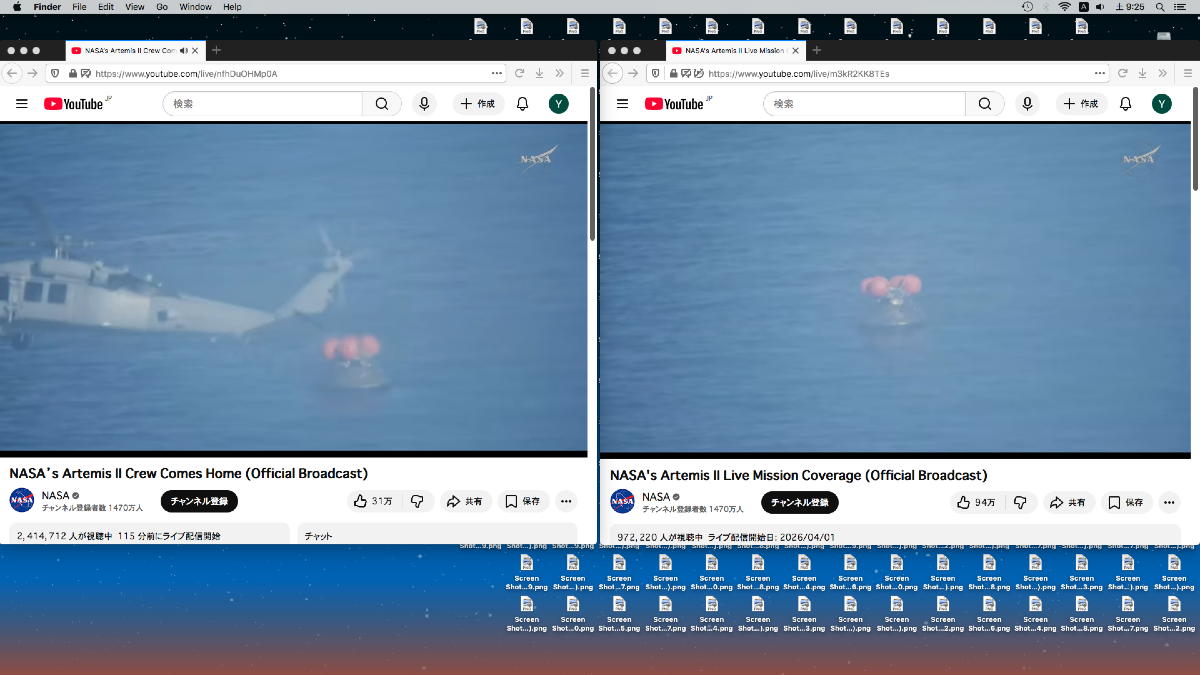Mute the left tab via speaker icon
The width and height of the screenshot is (1200, 675).
pos(183,50)
